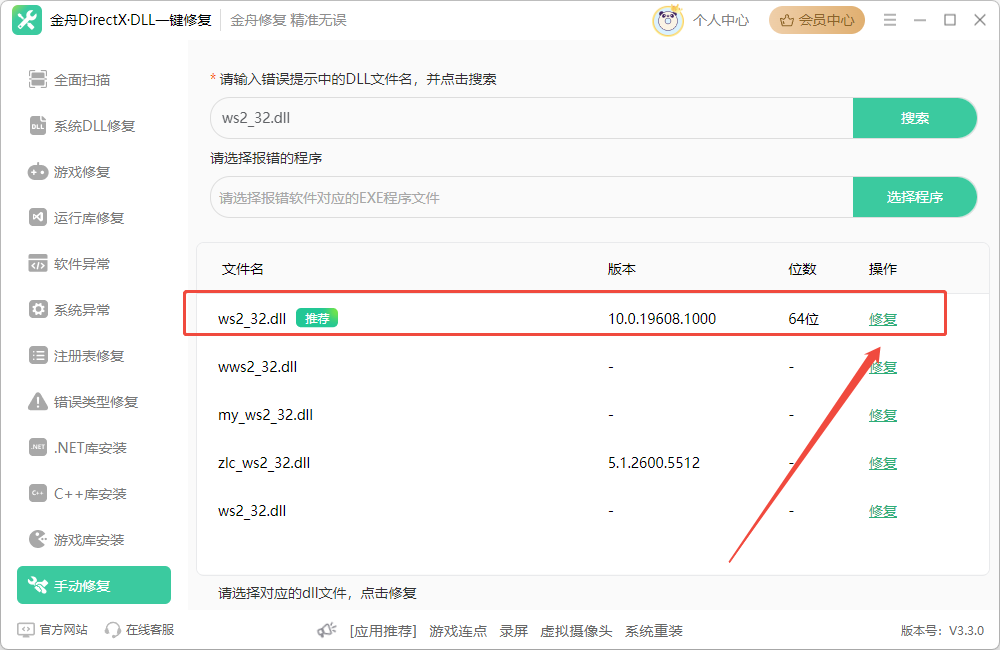This screenshot has width=1000, height=650.
Task: Click the C++ library install icon
Action: point(38,493)
